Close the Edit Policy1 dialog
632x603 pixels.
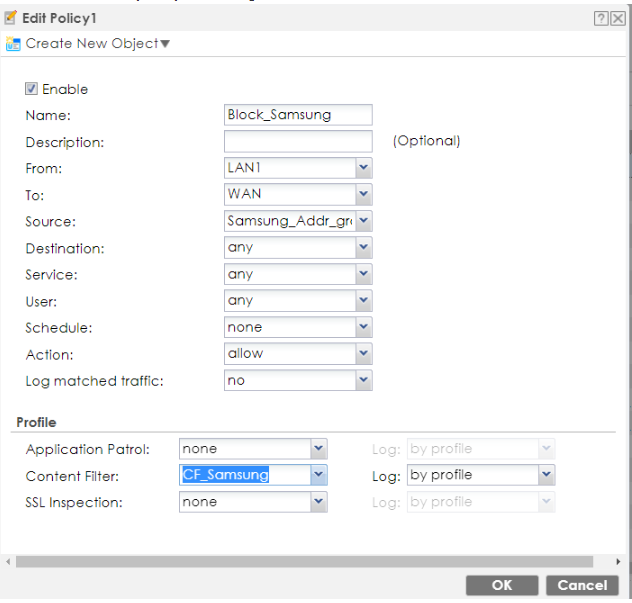617,19
